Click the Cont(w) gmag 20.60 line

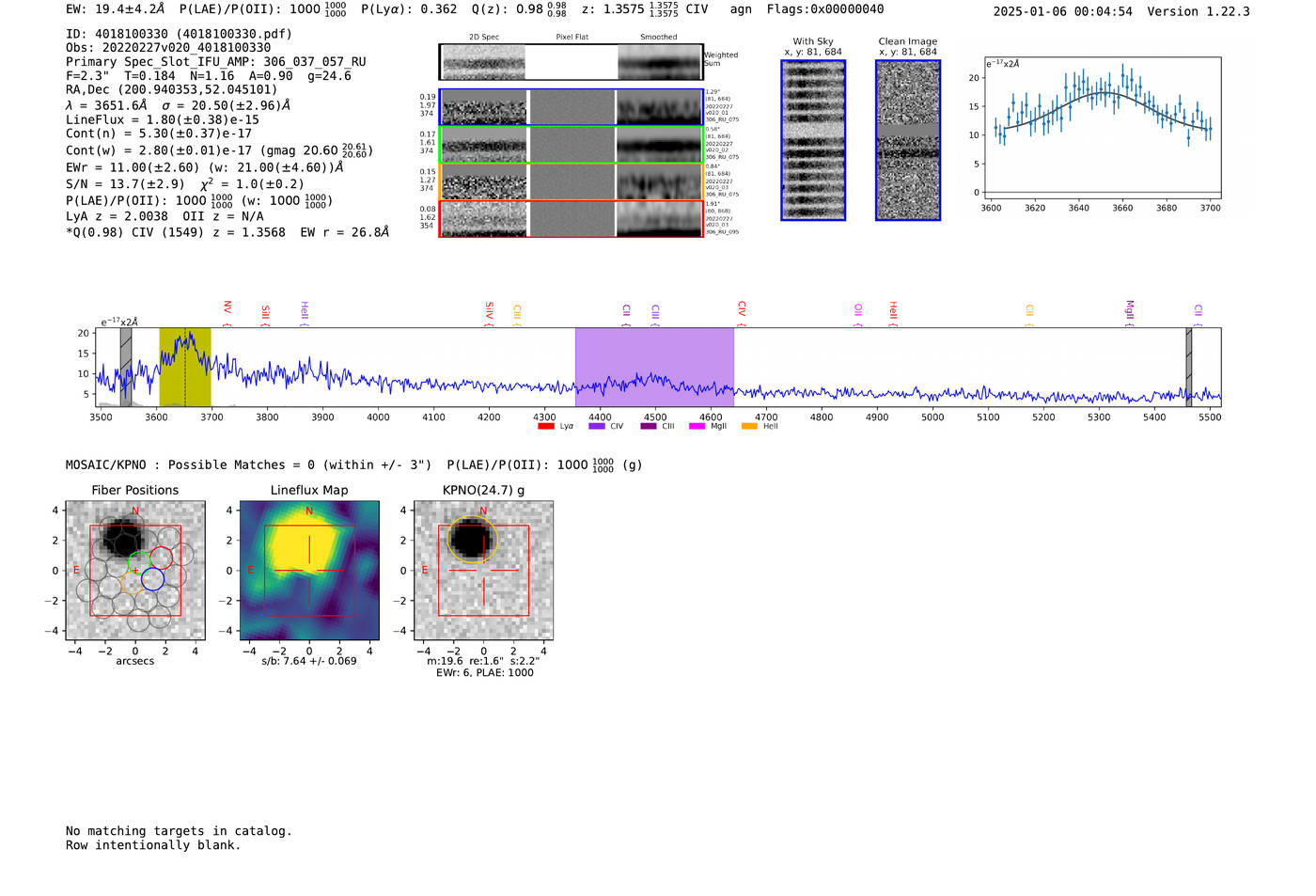219,150
